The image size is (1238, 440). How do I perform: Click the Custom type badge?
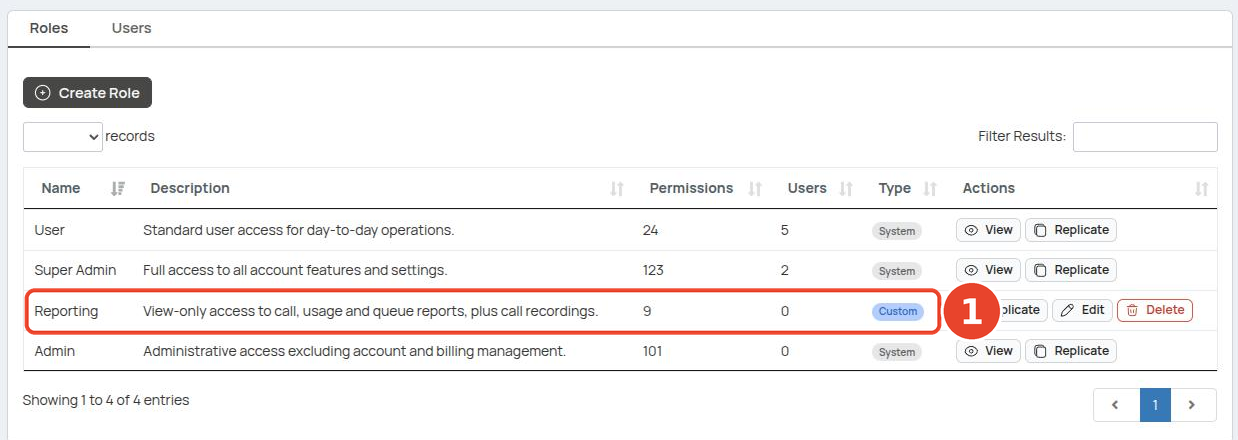click(x=898, y=311)
